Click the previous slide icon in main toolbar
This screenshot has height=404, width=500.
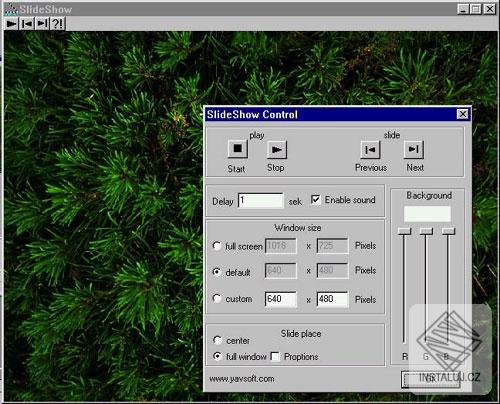pyautogui.click(x=26, y=24)
